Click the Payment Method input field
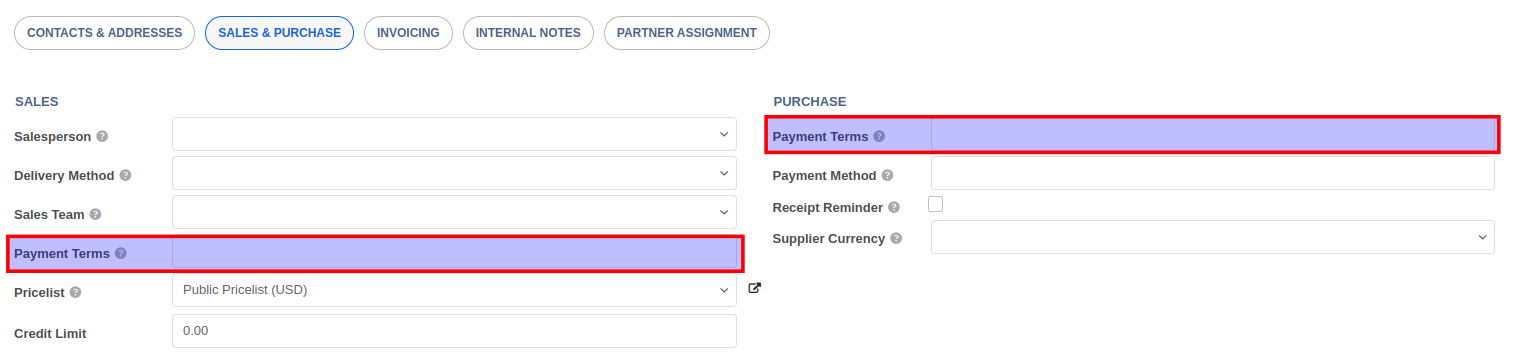 pos(1213,173)
